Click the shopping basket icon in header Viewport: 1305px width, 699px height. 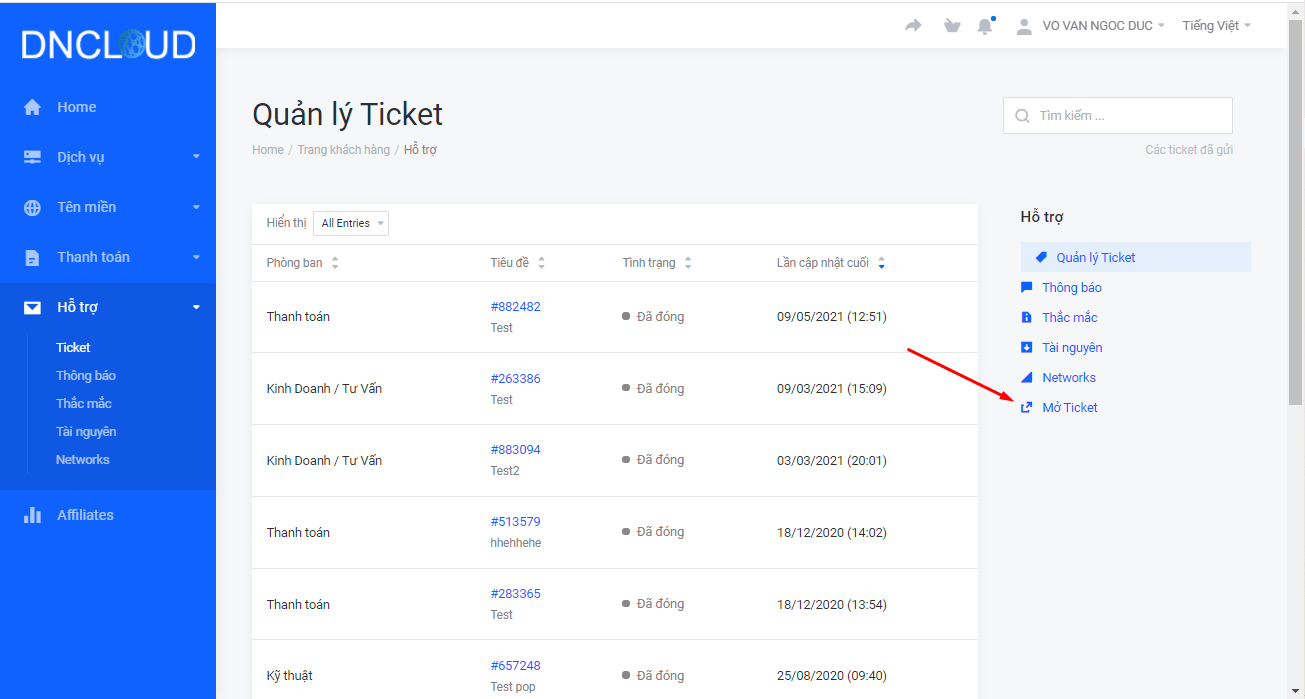tap(951, 26)
